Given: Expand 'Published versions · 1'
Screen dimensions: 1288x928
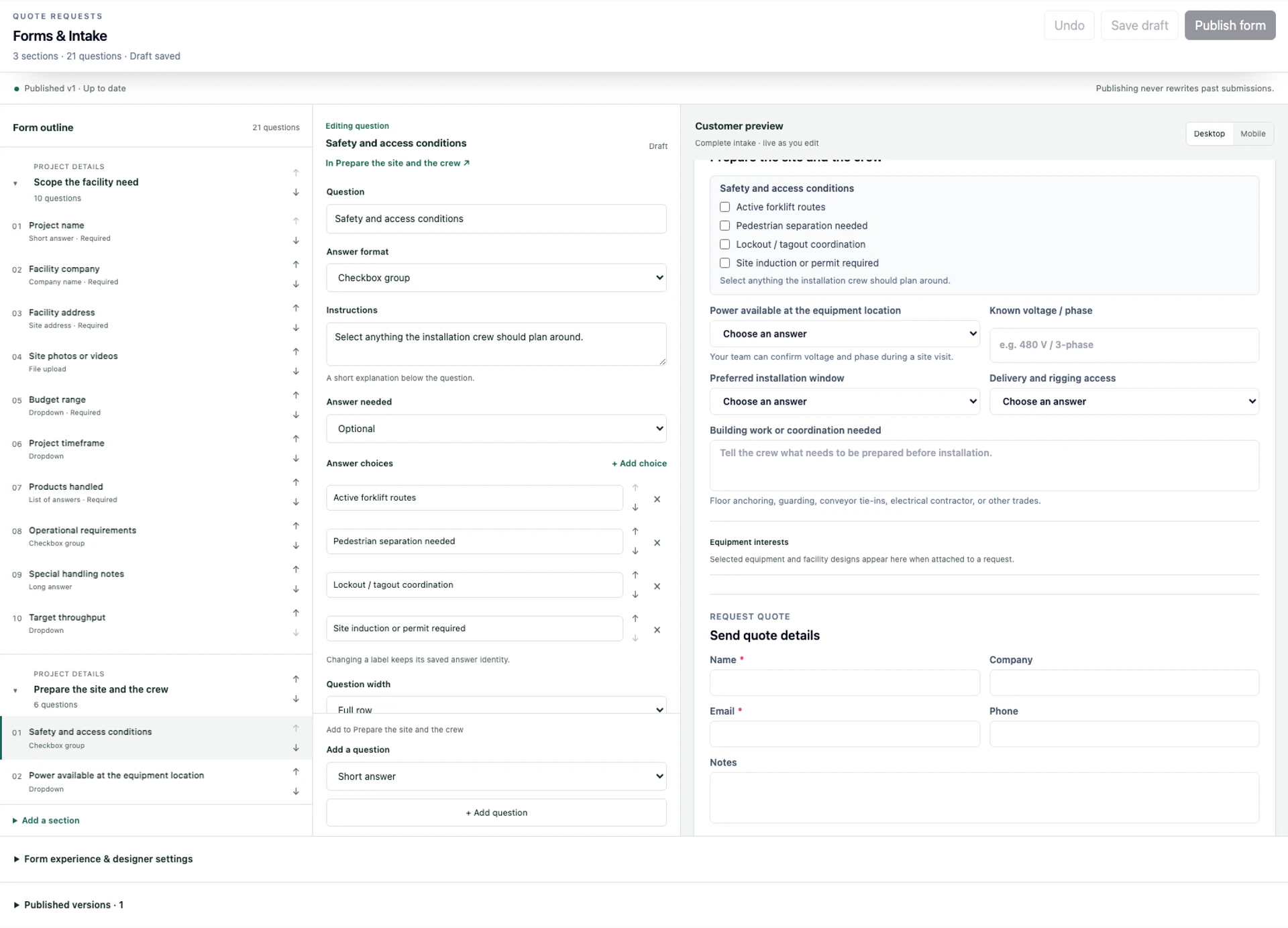Looking at the screenshot, I should coord(68,905).
